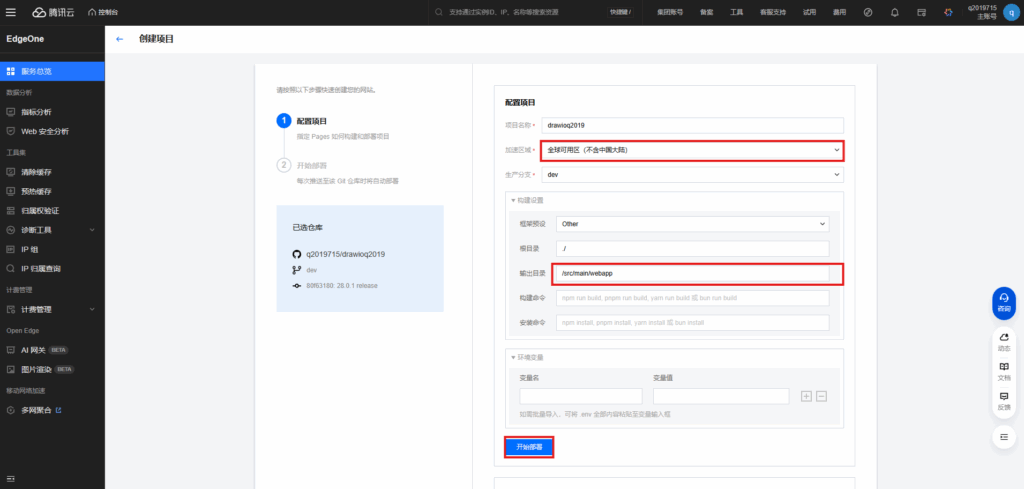Click the user avatar in top right
Screen dimensions: 1024x489
(x=1010, y=12)
